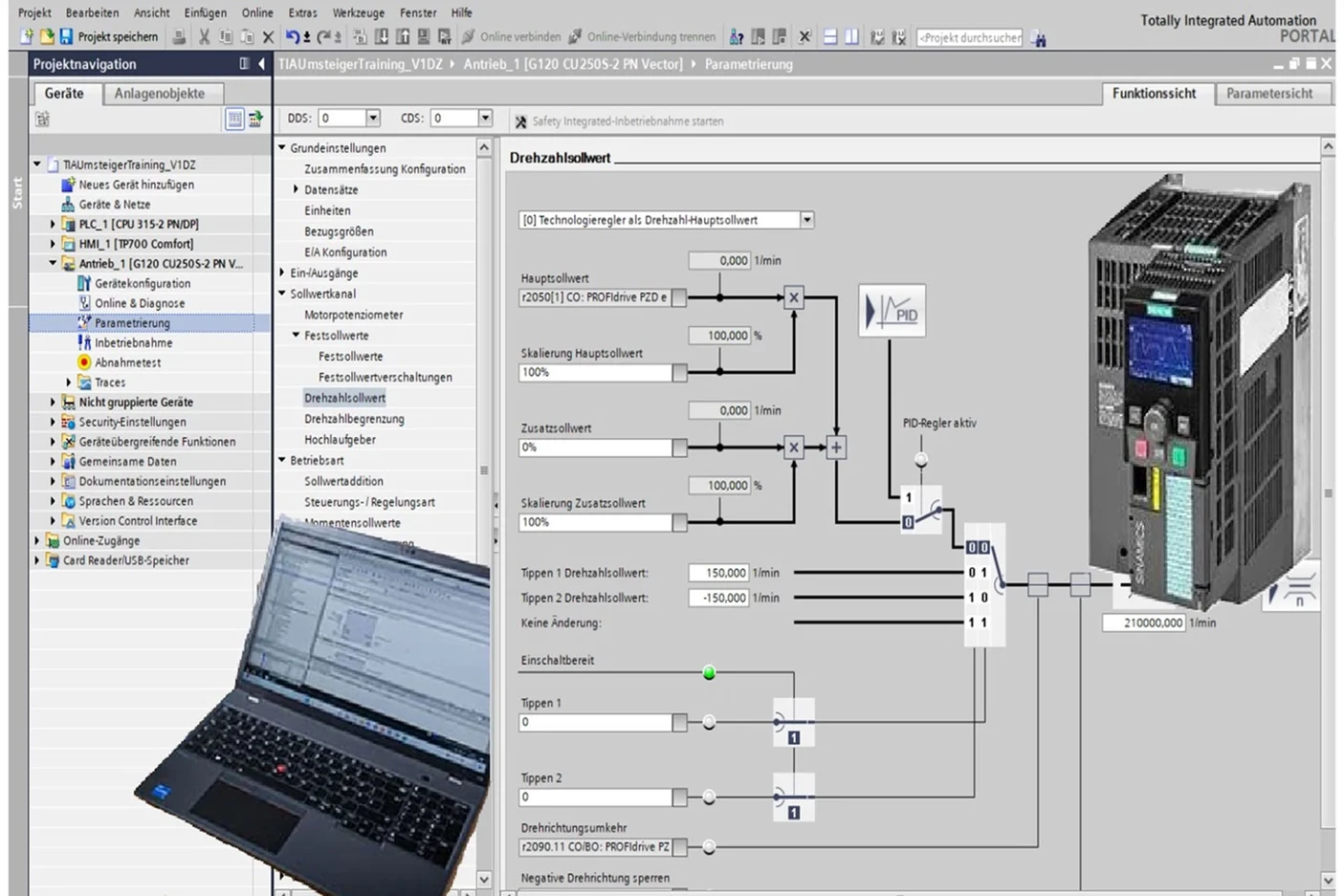
Task: Toggle the Tippen 2 switch block
Action: pos(793,797)
